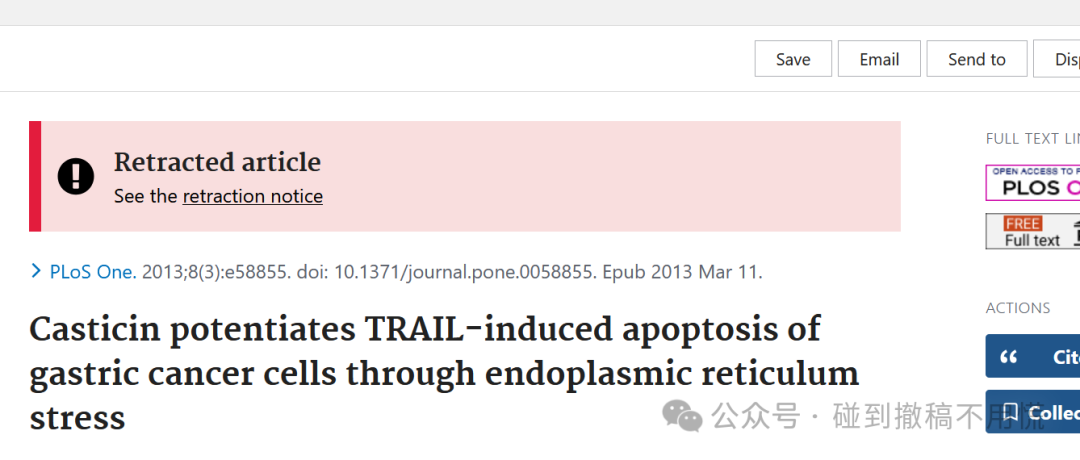Open the FREE Full text link icon

point(1032,231)
